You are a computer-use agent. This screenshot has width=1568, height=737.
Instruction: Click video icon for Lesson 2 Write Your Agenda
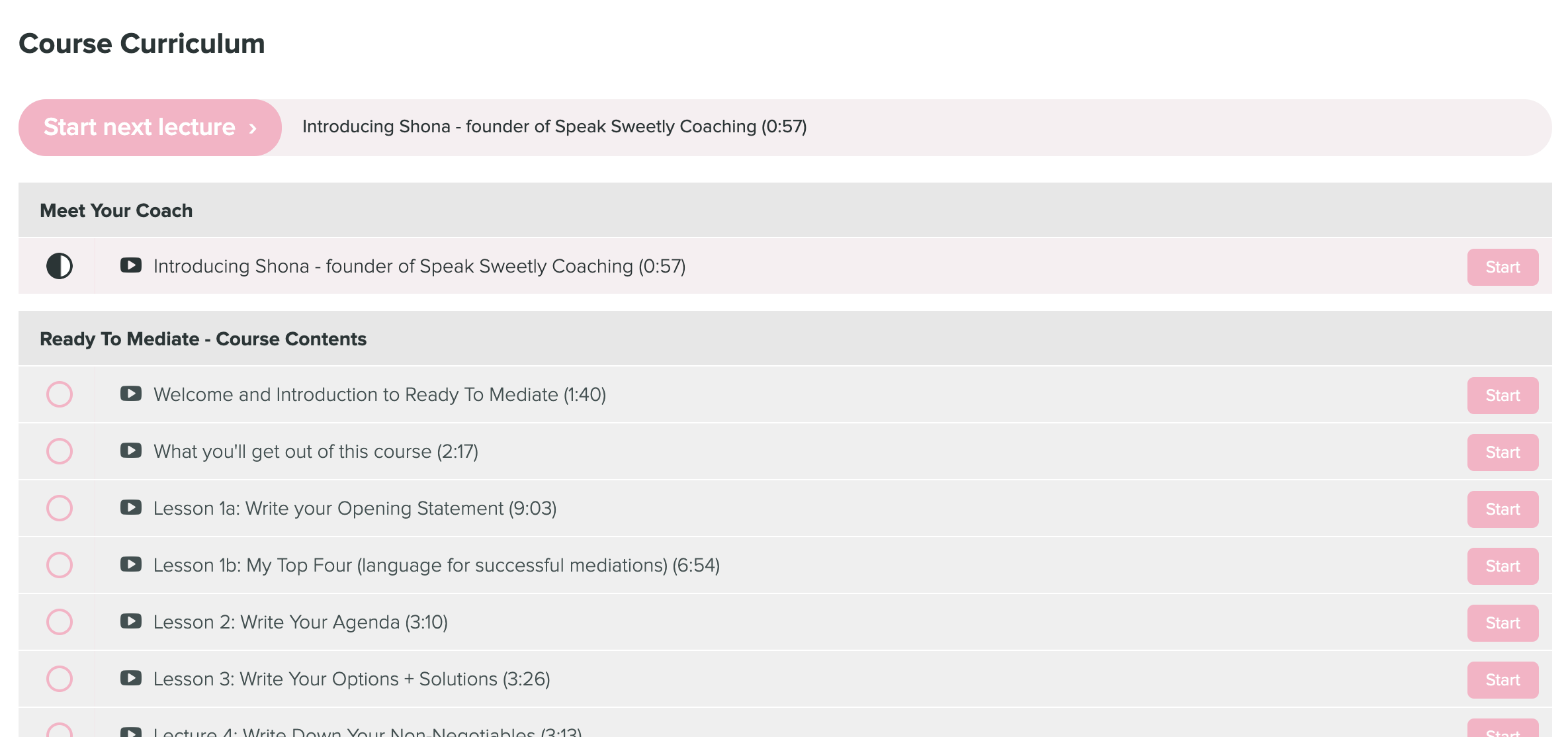(x=131, y=621)
